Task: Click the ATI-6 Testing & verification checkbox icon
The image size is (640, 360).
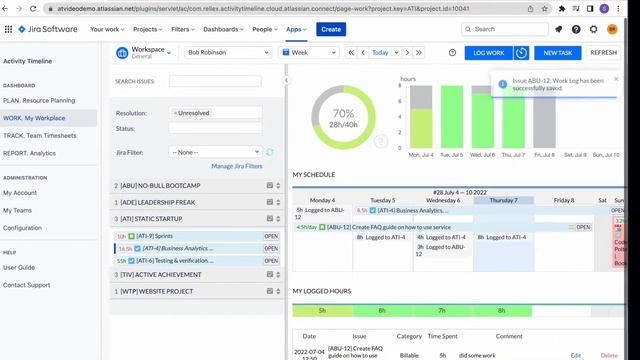Action: (x=131, y=260)
